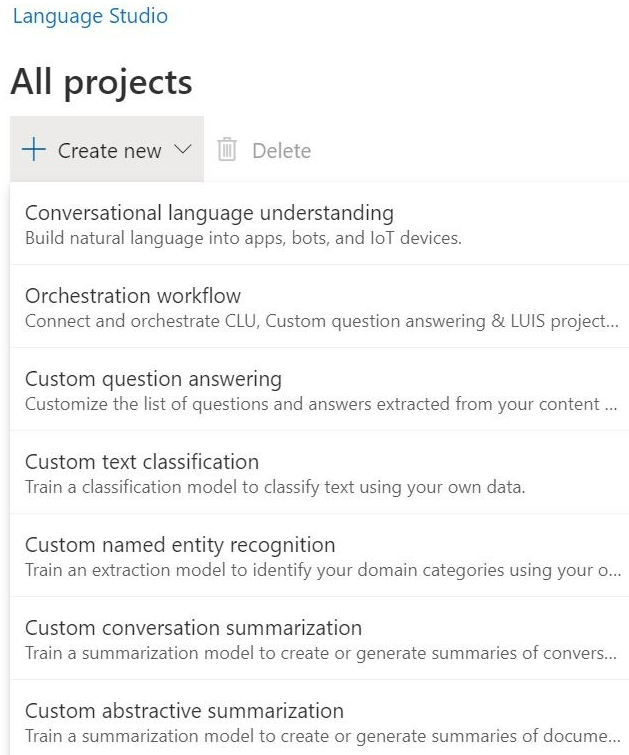Click the 'summaries of convers...' description line
The width and height of the screenshot is (629, 755).
[321, 653]
